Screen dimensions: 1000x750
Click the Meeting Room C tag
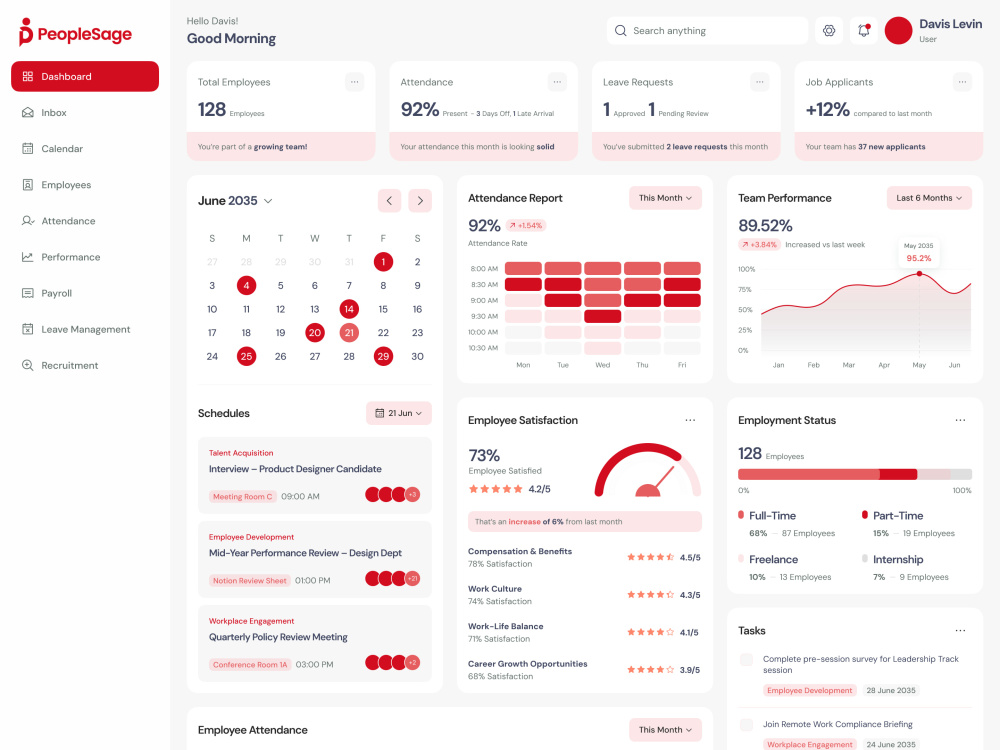point(243,497)
